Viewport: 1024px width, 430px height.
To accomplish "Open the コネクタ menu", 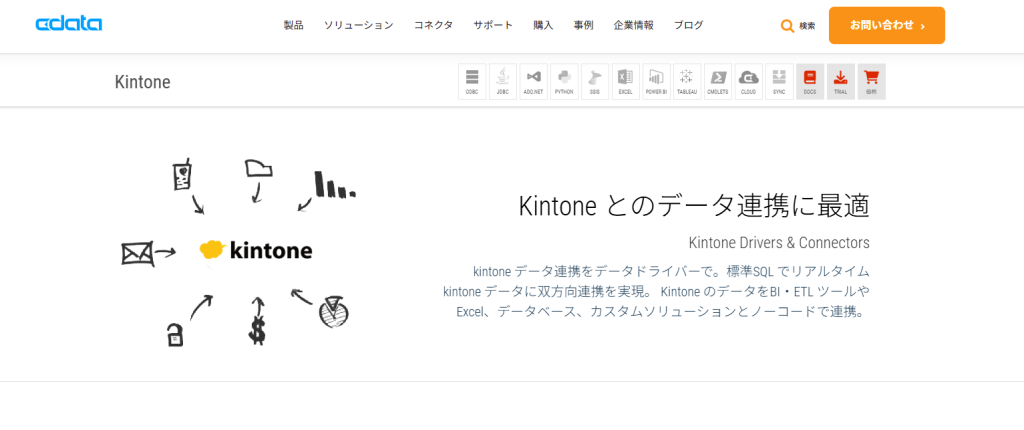I will (433, 25).
